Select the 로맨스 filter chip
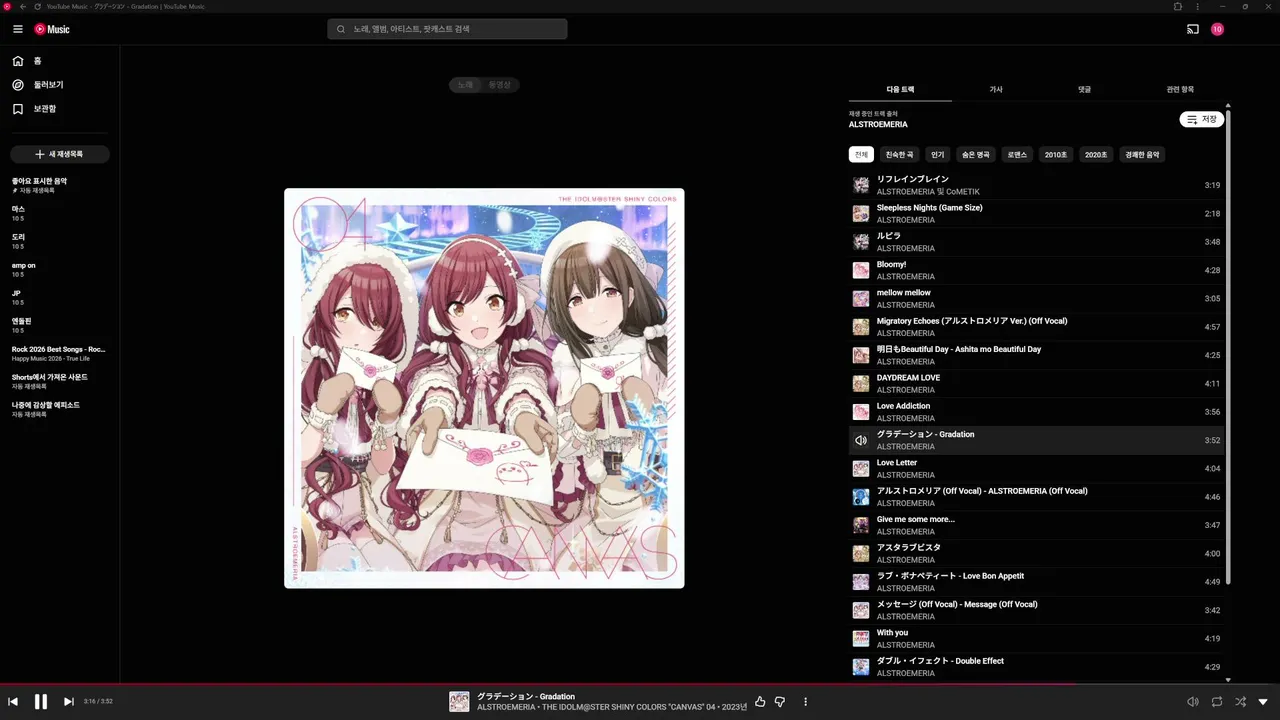Image resolution: width=1280 pixels, height=720 pixels. [x=1017, y=154]
